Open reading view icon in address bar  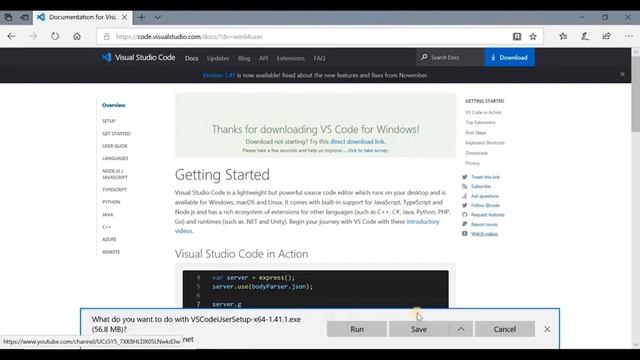[x=517, y=36]
